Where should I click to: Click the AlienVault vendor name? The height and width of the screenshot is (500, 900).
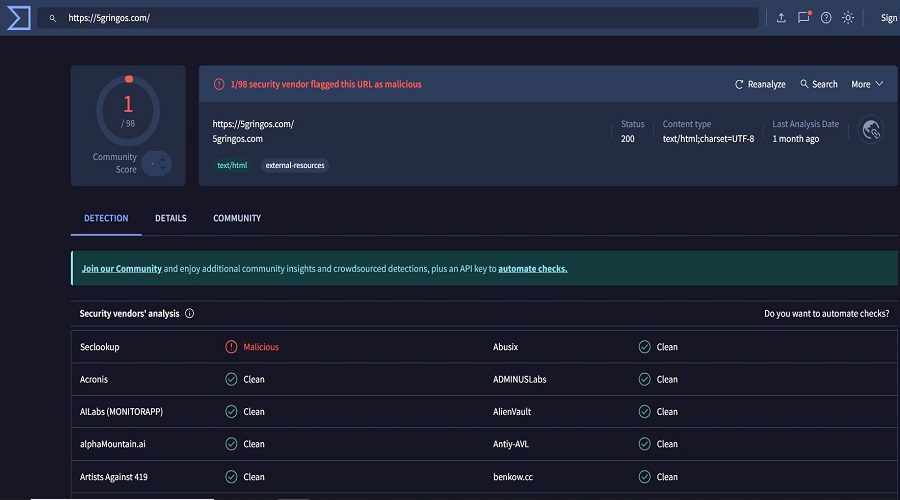512,412
